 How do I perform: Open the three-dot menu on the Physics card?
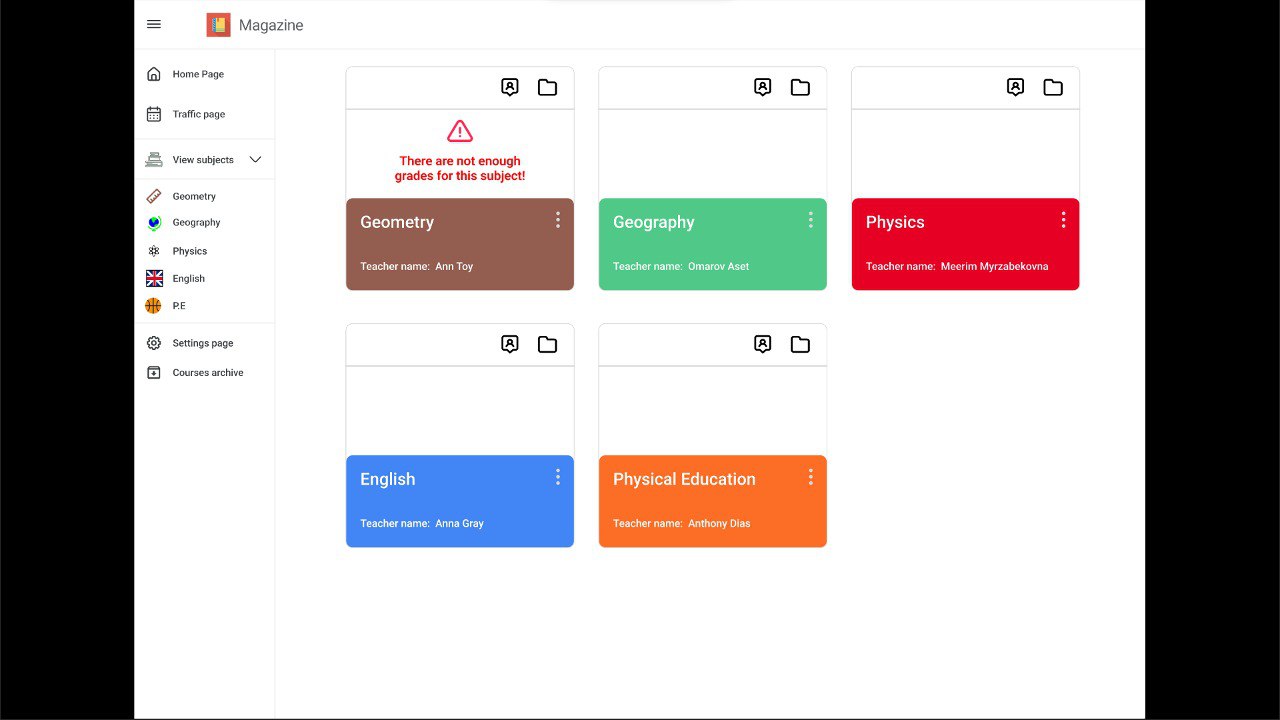(x=1063, y=219)
